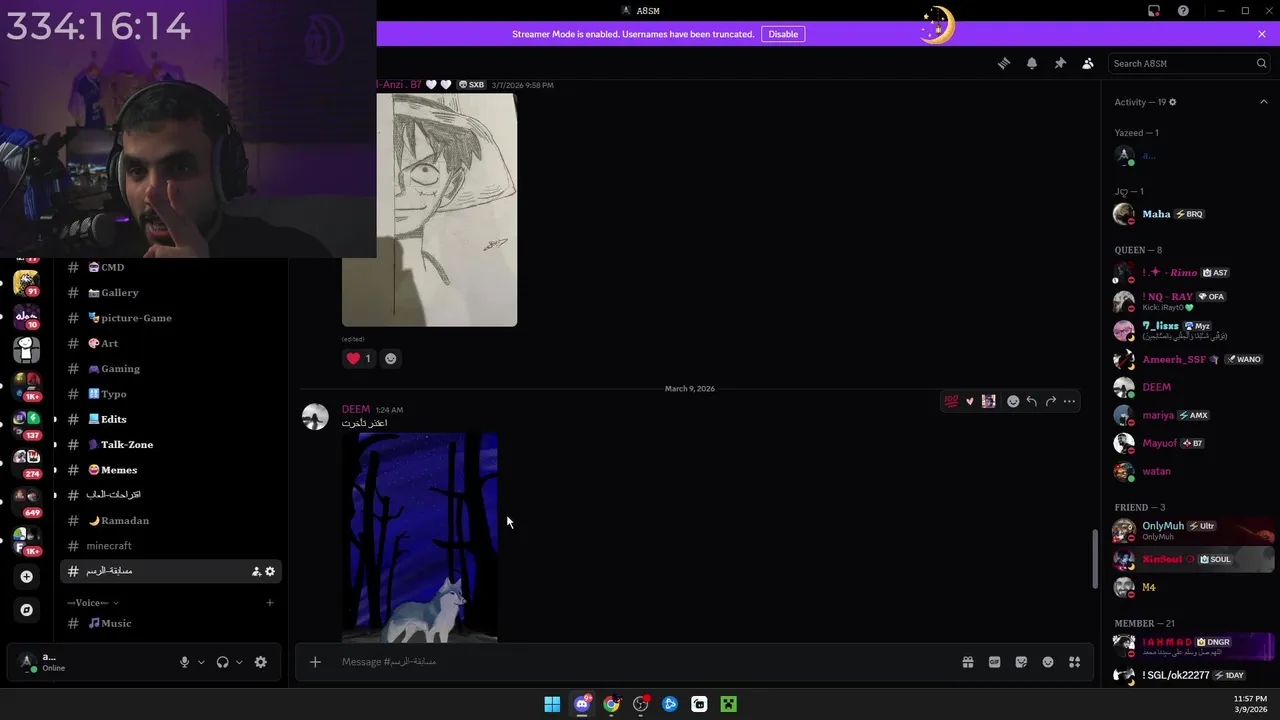The height and width of the screenshot is (720, 1280).
Task: Open User Settings gear
Action: coord(261,662)
